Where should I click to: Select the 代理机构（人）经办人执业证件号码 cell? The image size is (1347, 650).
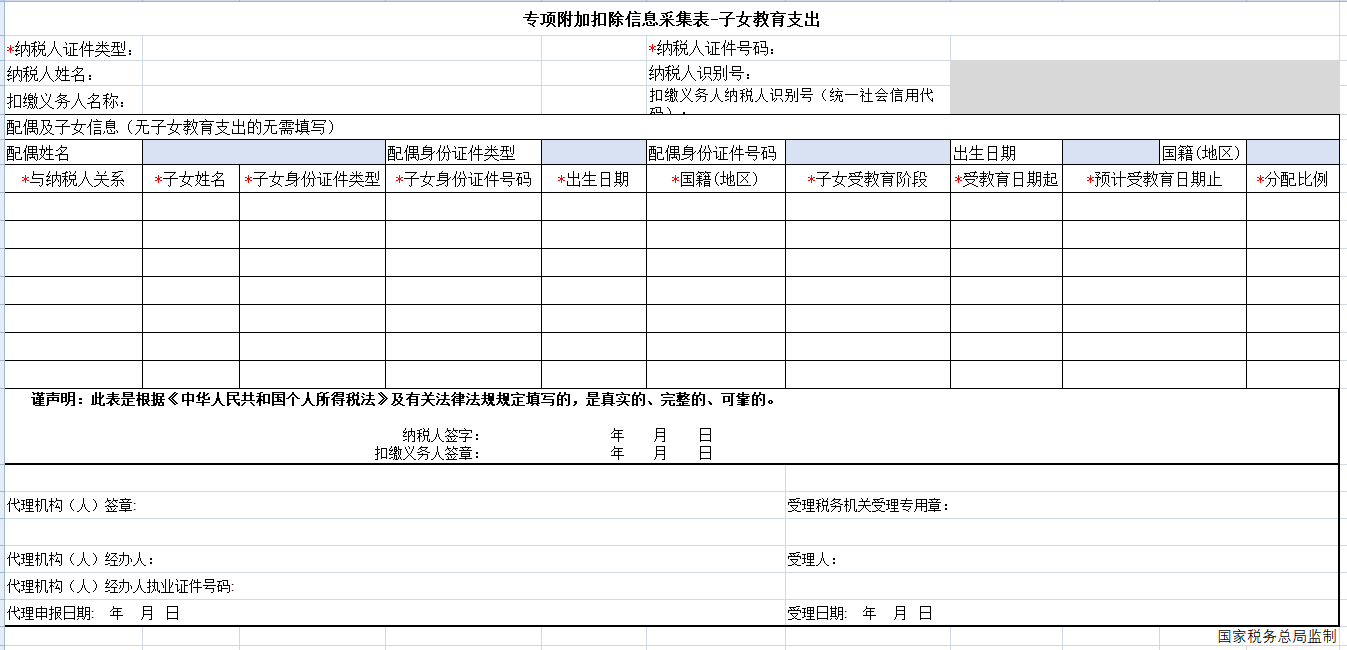[395, 586]
